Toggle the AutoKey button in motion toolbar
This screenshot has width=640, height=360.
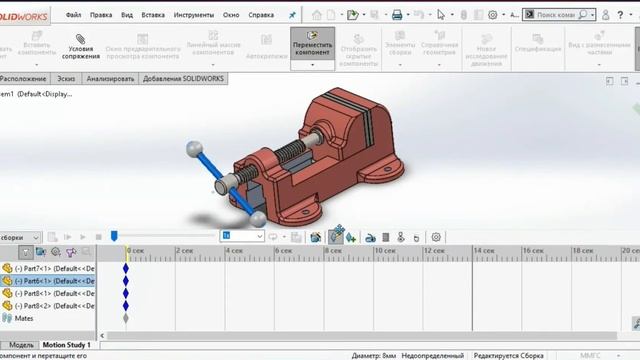(x=336, y=236)
